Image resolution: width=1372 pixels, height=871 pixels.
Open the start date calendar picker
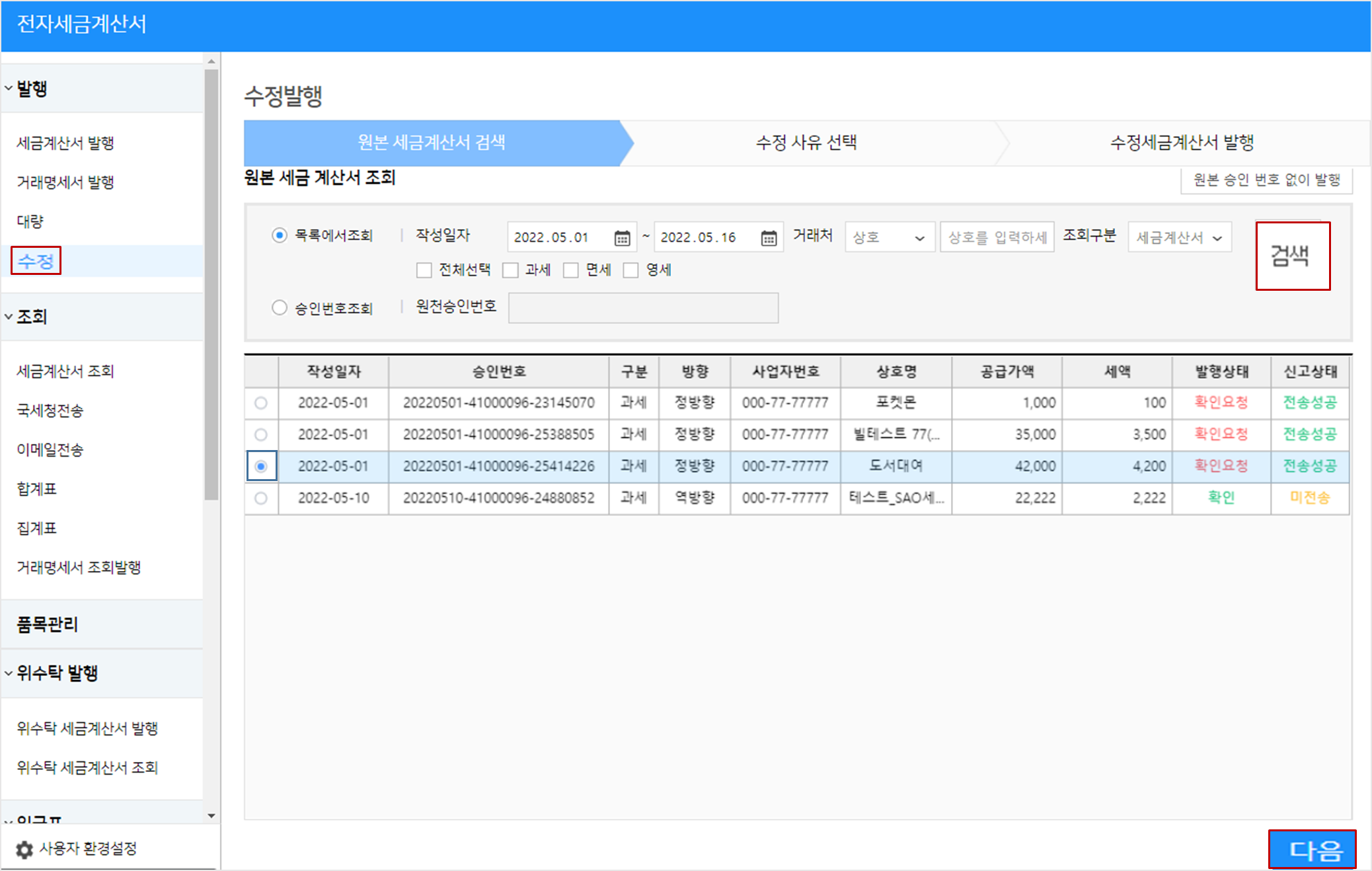[622, 238]
